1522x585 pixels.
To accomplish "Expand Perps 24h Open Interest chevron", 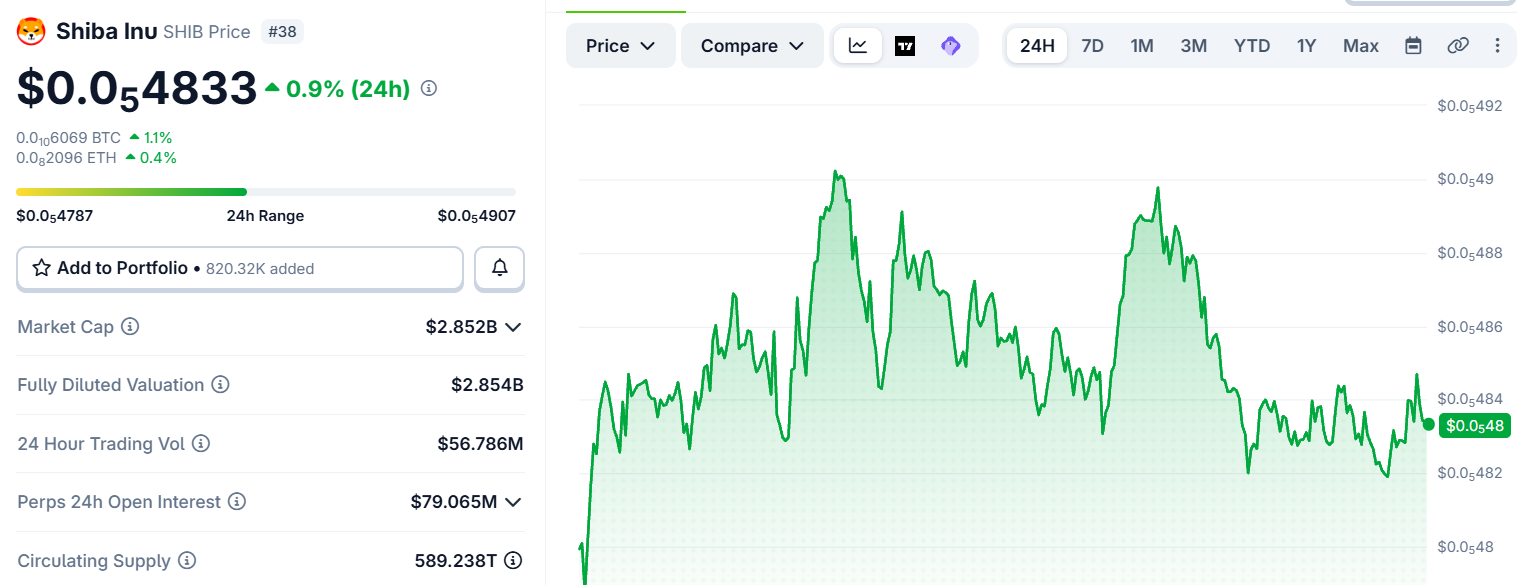I will 513,502.
